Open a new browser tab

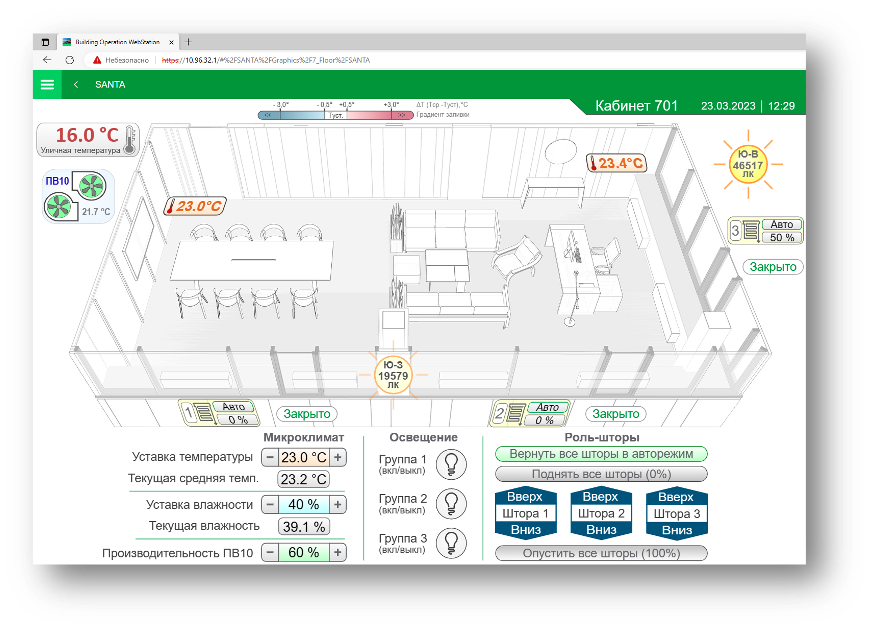[x=189, y=42]
